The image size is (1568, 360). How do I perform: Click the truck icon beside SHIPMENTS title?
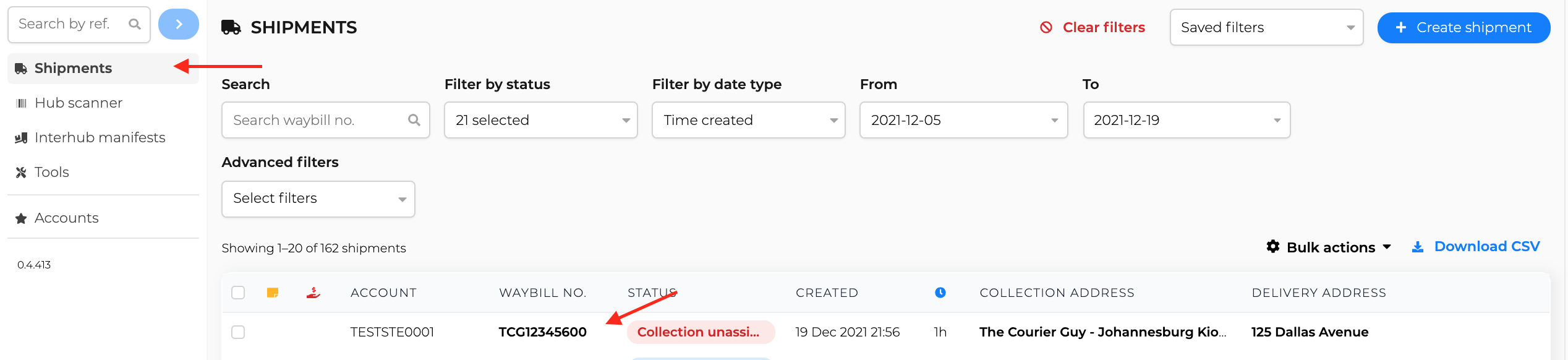231,27
